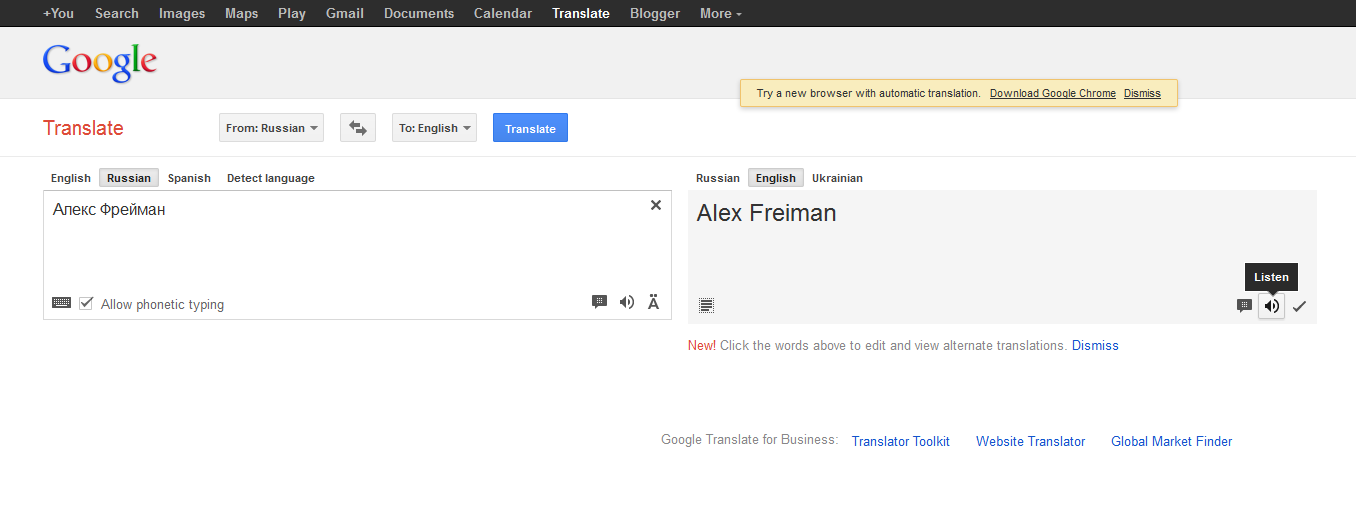Choose Ukrainian as the target language
This screenshot has width=1356, height=516.
(837, 178)
